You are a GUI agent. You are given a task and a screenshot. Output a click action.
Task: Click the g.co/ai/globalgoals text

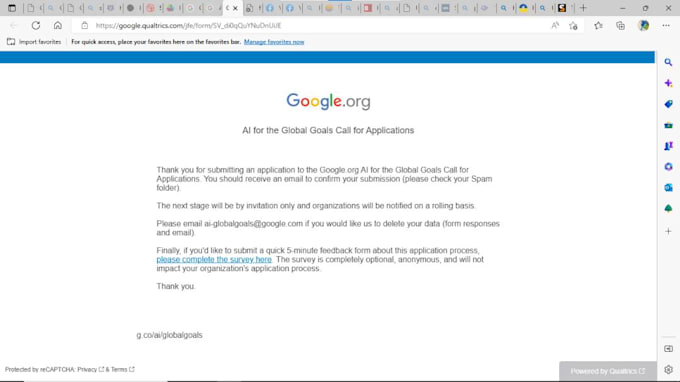point(170,335)
